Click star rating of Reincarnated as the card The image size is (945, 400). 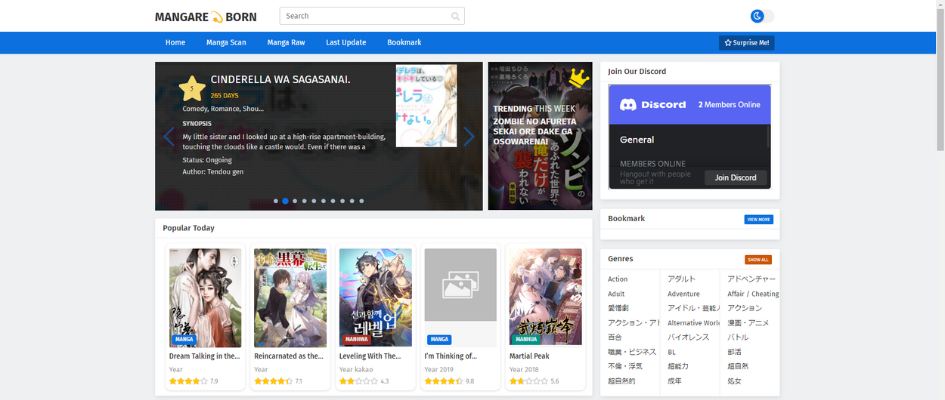tap(273, 381)
